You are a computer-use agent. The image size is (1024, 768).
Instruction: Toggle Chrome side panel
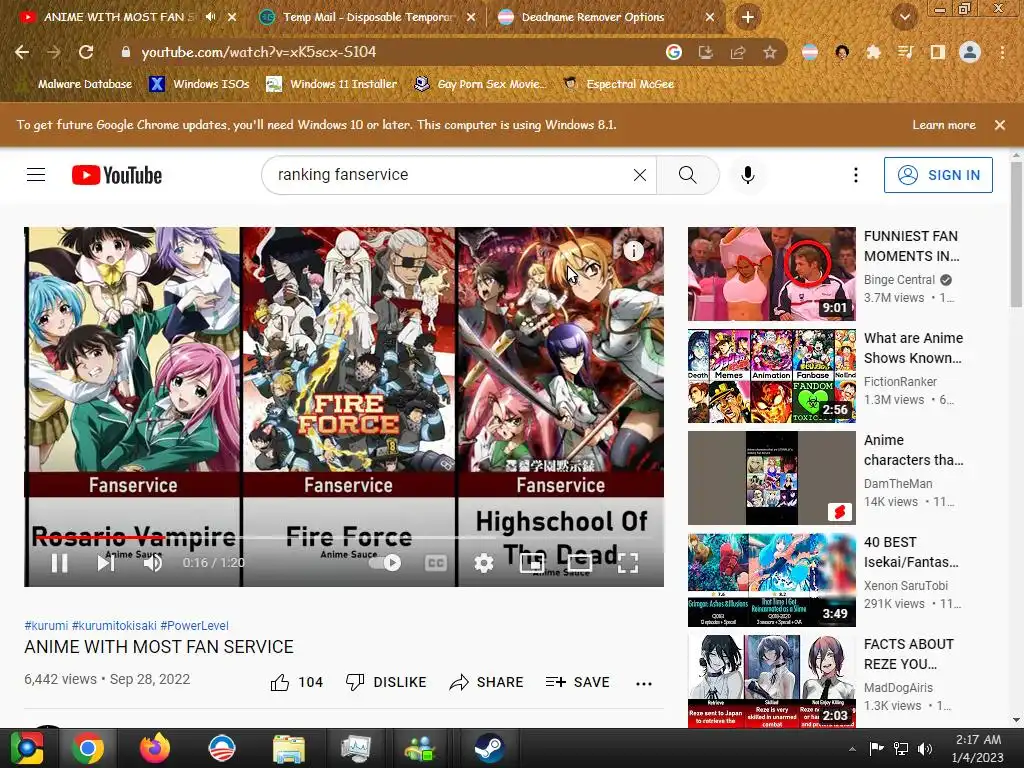pyautogui.click(x=937, y=52)
